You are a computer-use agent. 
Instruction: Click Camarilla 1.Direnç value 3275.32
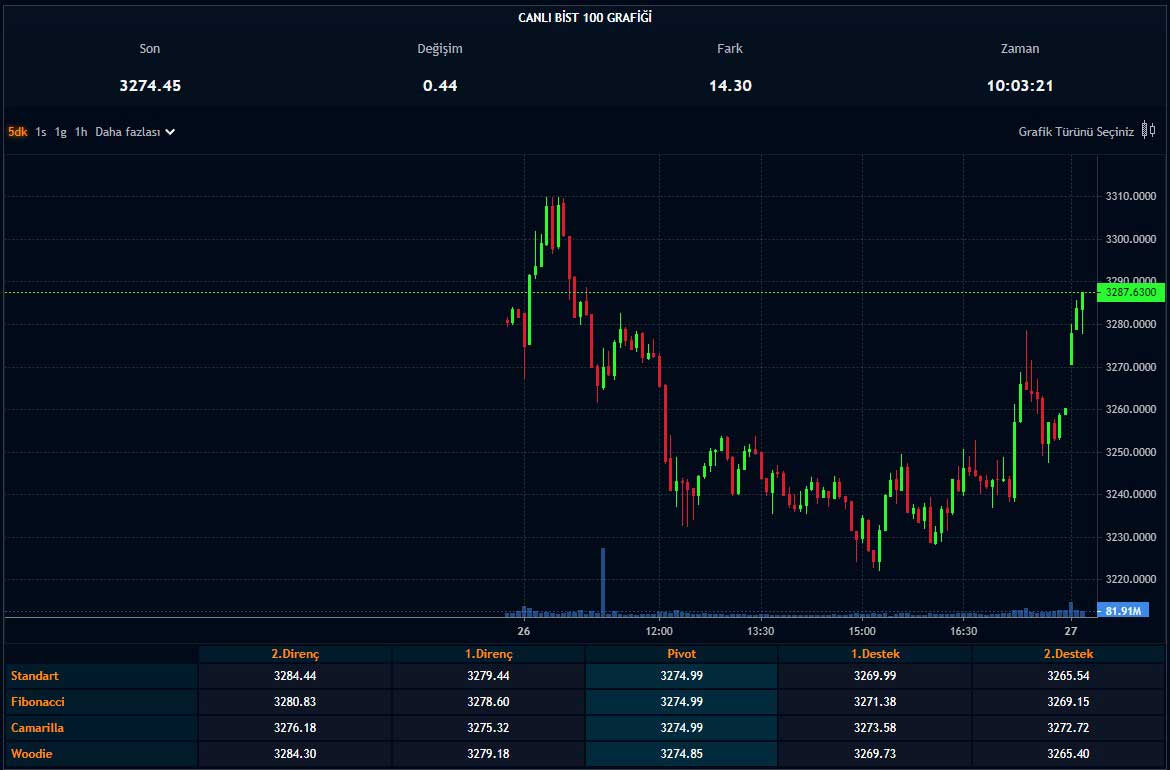tap(488, 728)
